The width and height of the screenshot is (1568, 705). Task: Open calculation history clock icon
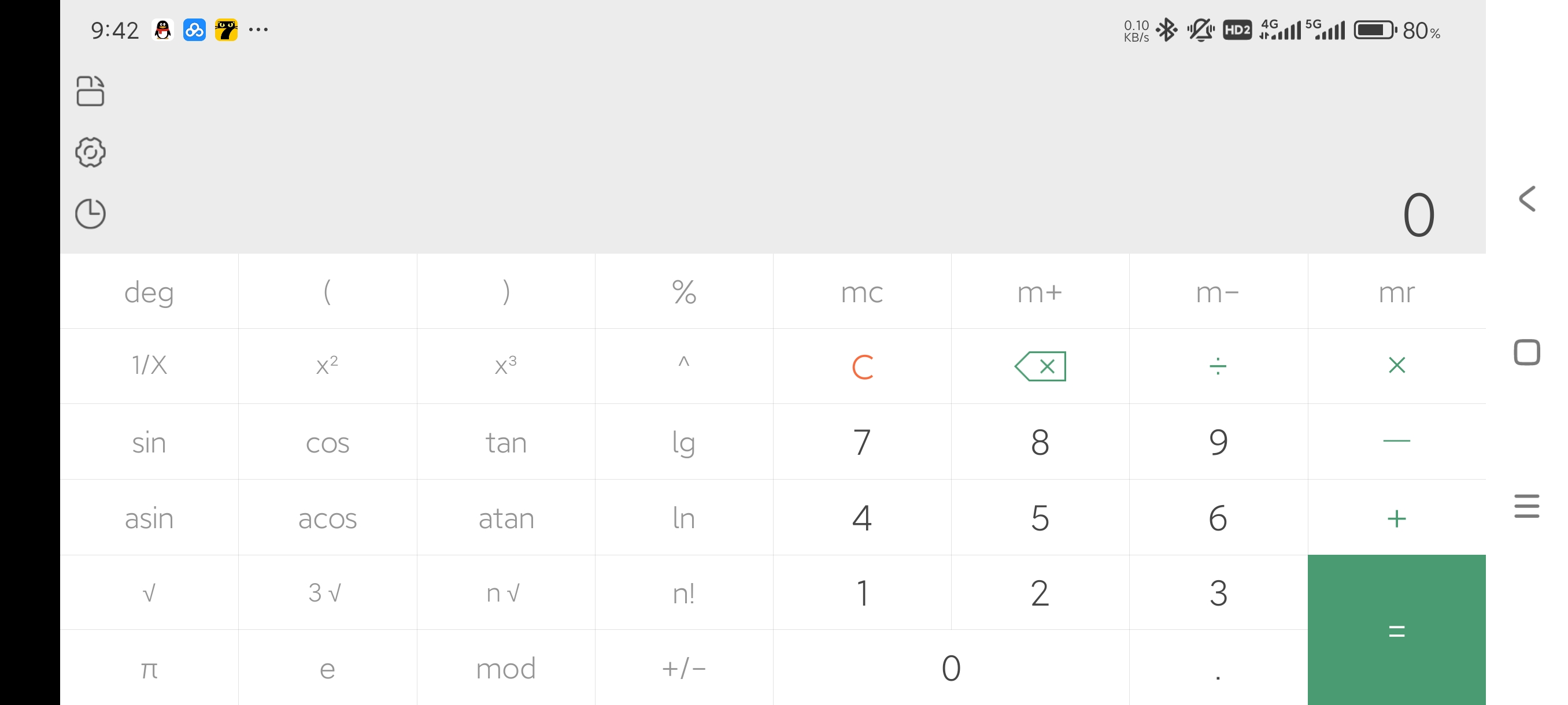pos(90,213)
